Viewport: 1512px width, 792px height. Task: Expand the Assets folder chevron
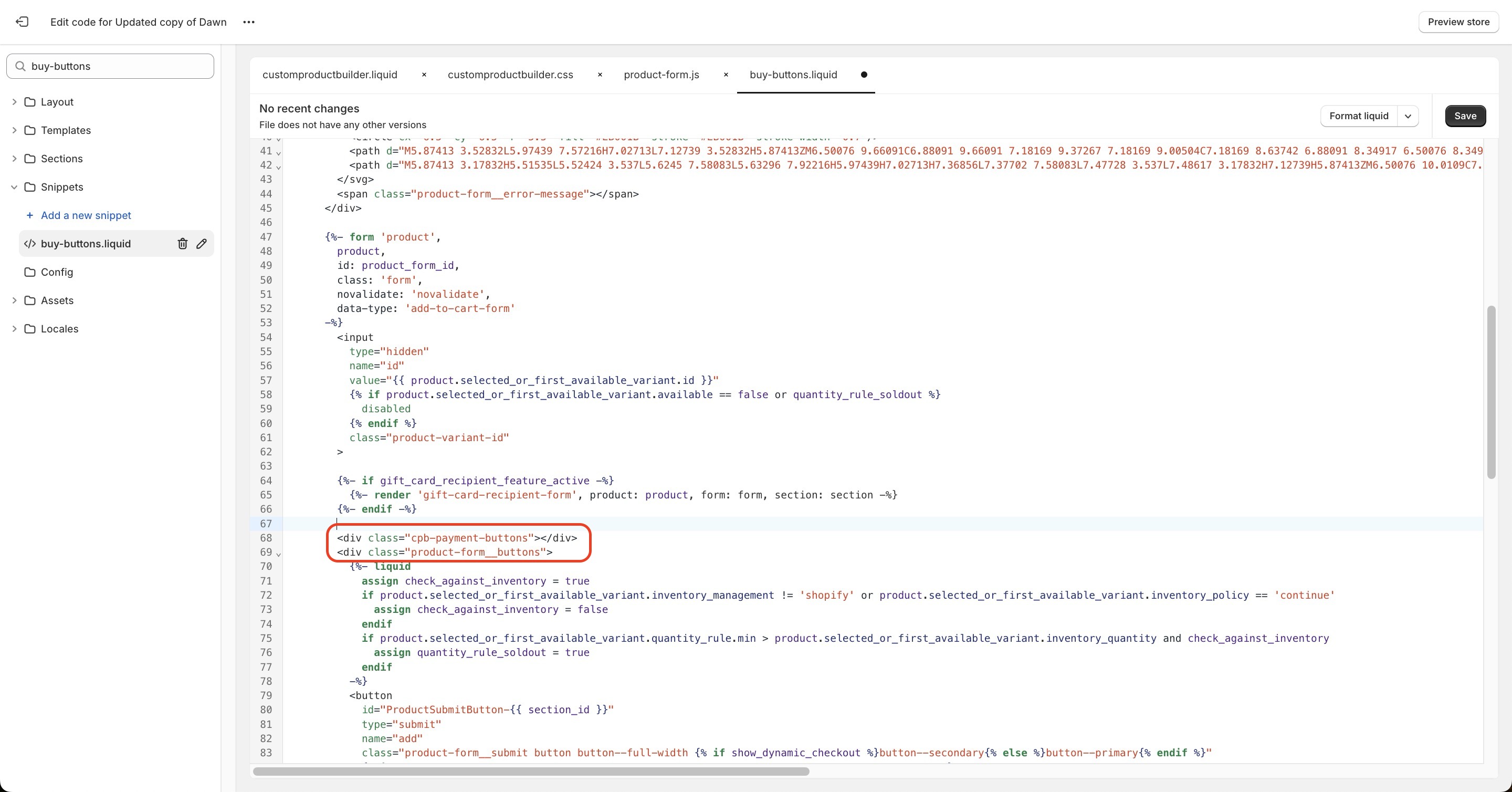point(14,300)
